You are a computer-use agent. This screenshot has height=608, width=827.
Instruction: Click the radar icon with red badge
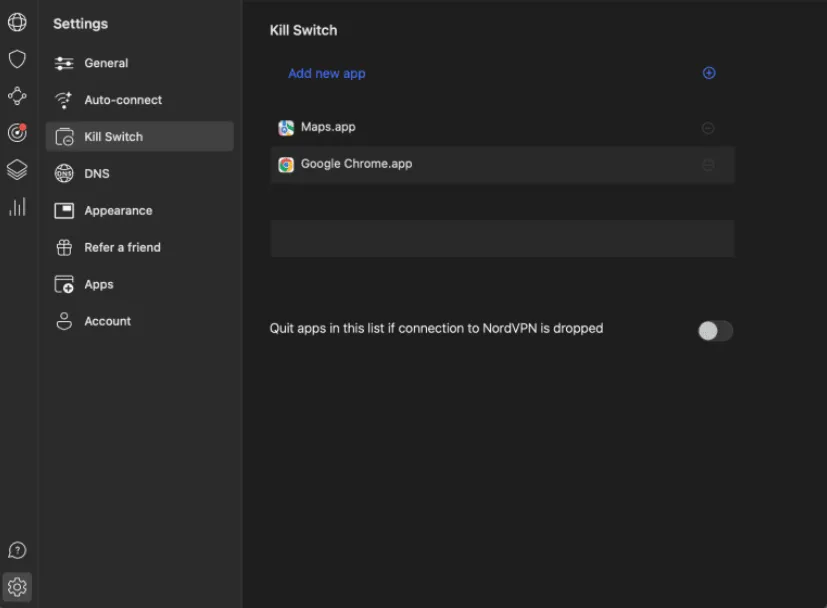pos(17,133)
